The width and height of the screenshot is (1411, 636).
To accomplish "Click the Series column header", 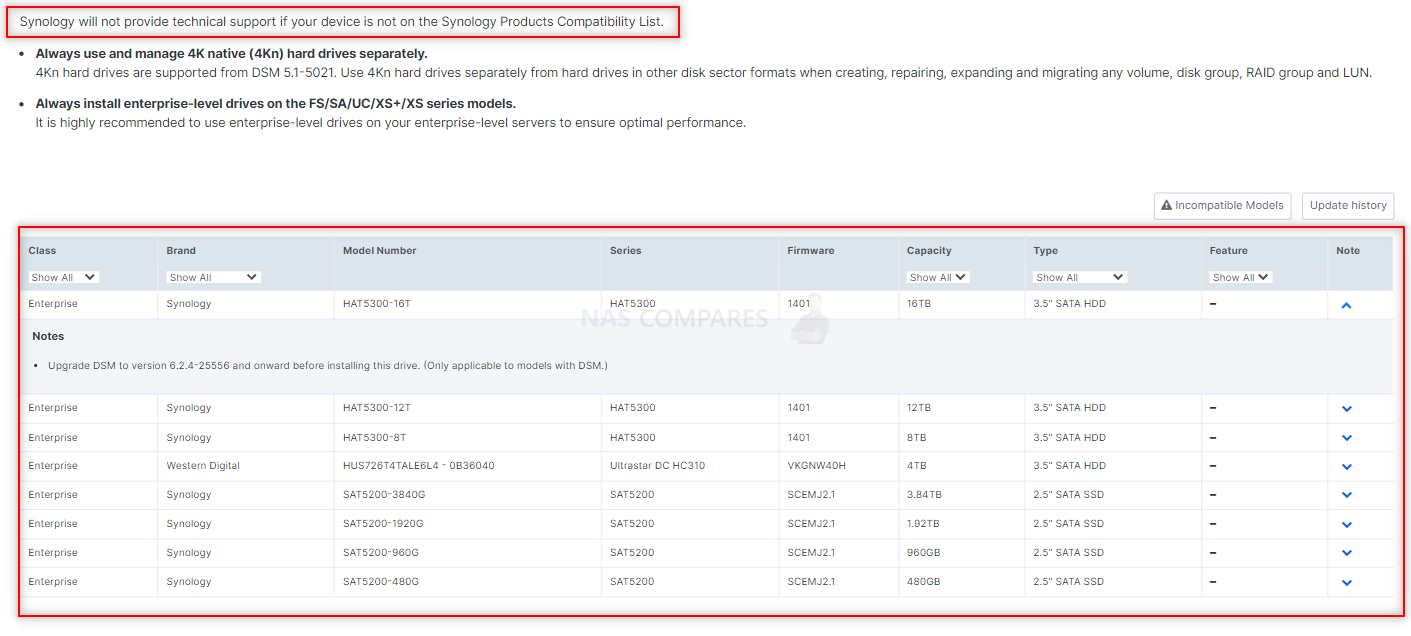I will point(625,251).
